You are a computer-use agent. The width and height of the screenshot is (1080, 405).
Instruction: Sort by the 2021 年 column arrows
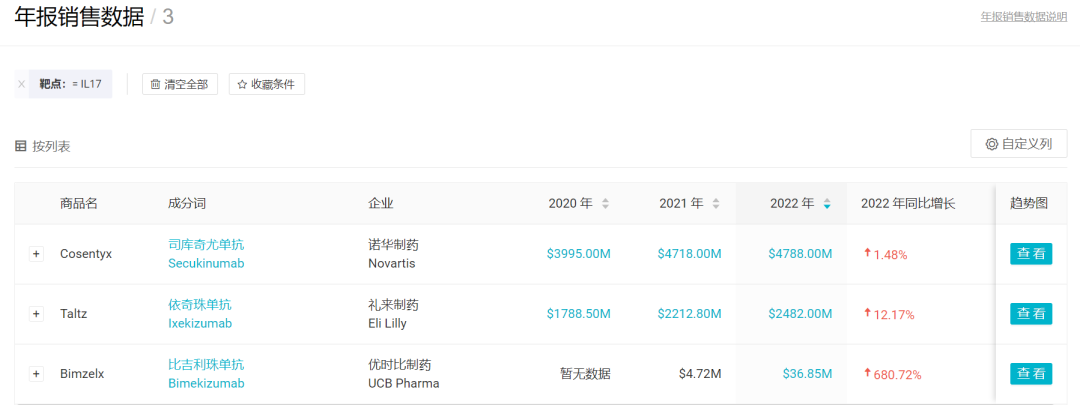[716, 204]
